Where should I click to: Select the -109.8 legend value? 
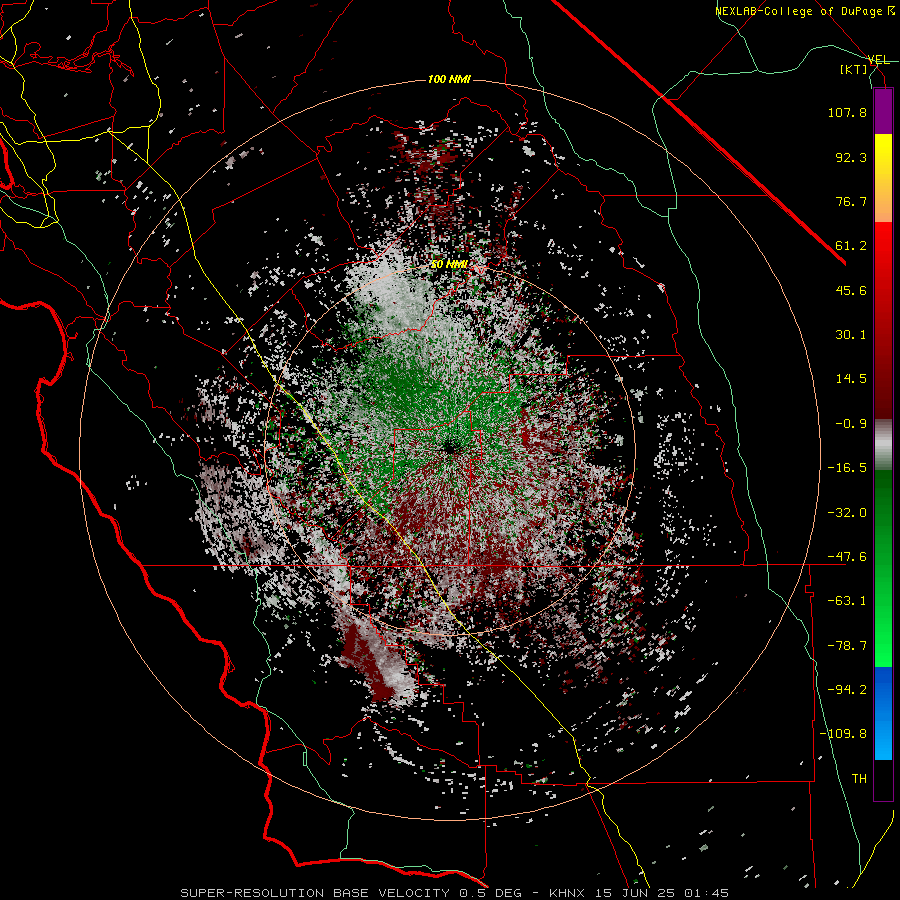click(844, 734)
